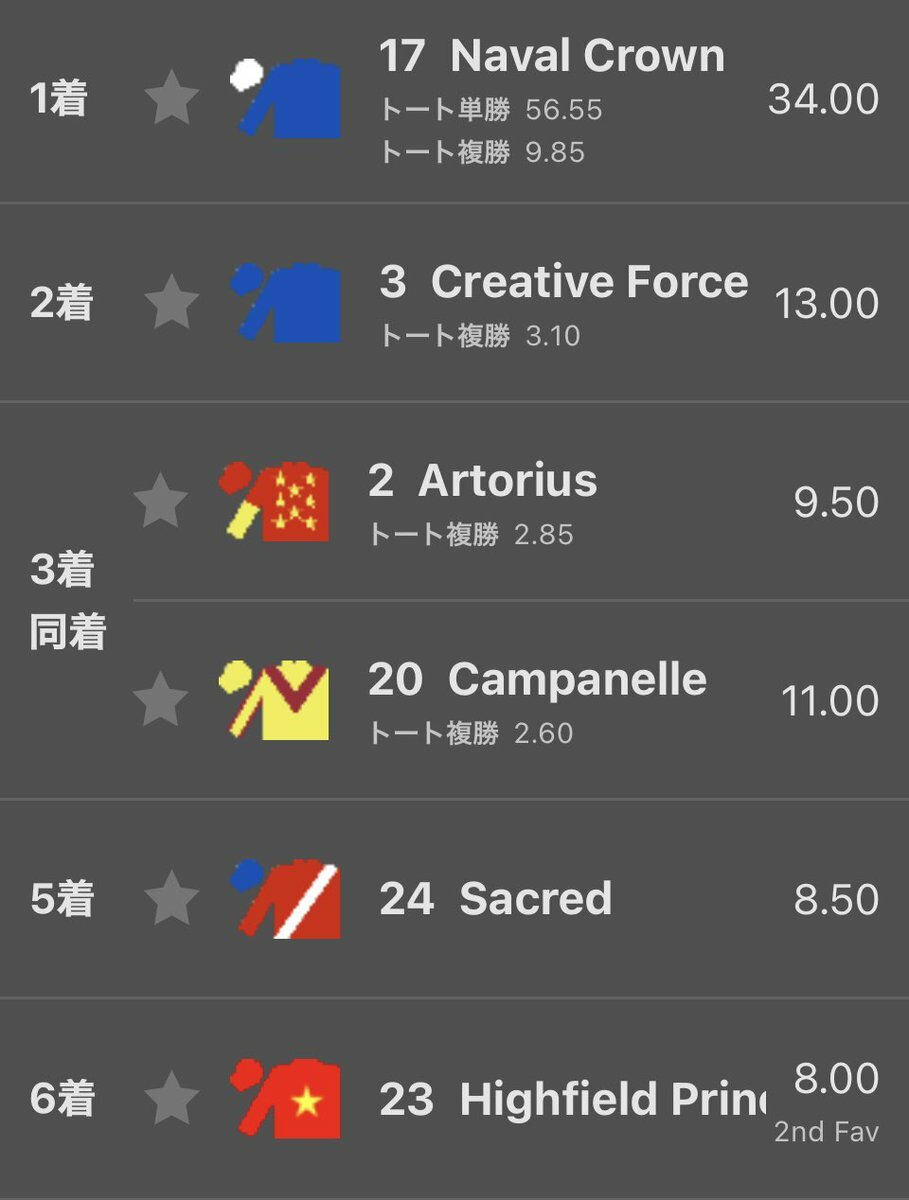Image resolution: width=909 pixels, height=1200 pixels.
Task: Toggle favorite star for Artorius
Action: (x=160, y=501)
